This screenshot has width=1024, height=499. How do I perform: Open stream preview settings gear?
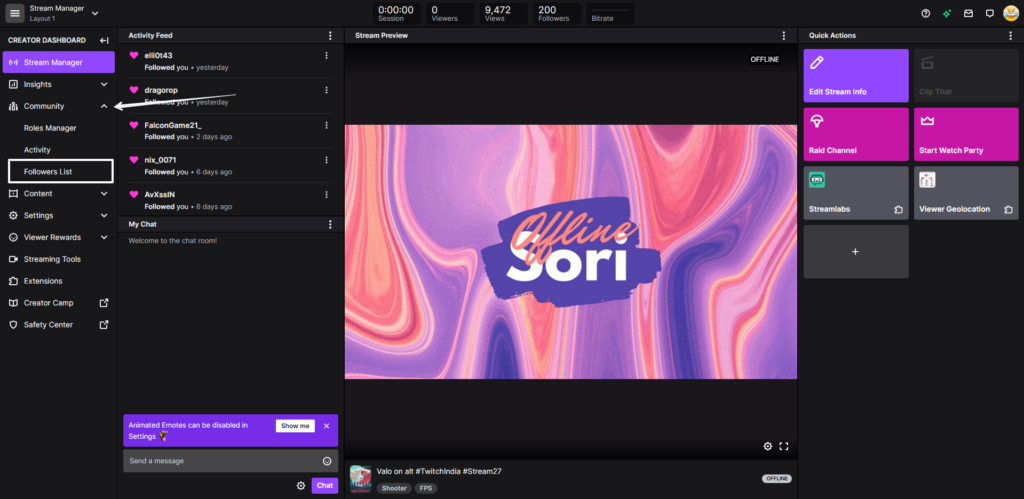pyautogui.click(x=768, y=446)
